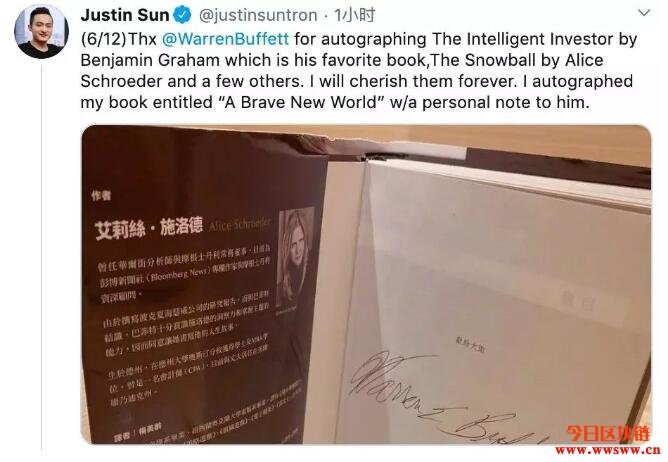
Task: Click the blue verified badge
Action: coord(184,16)
